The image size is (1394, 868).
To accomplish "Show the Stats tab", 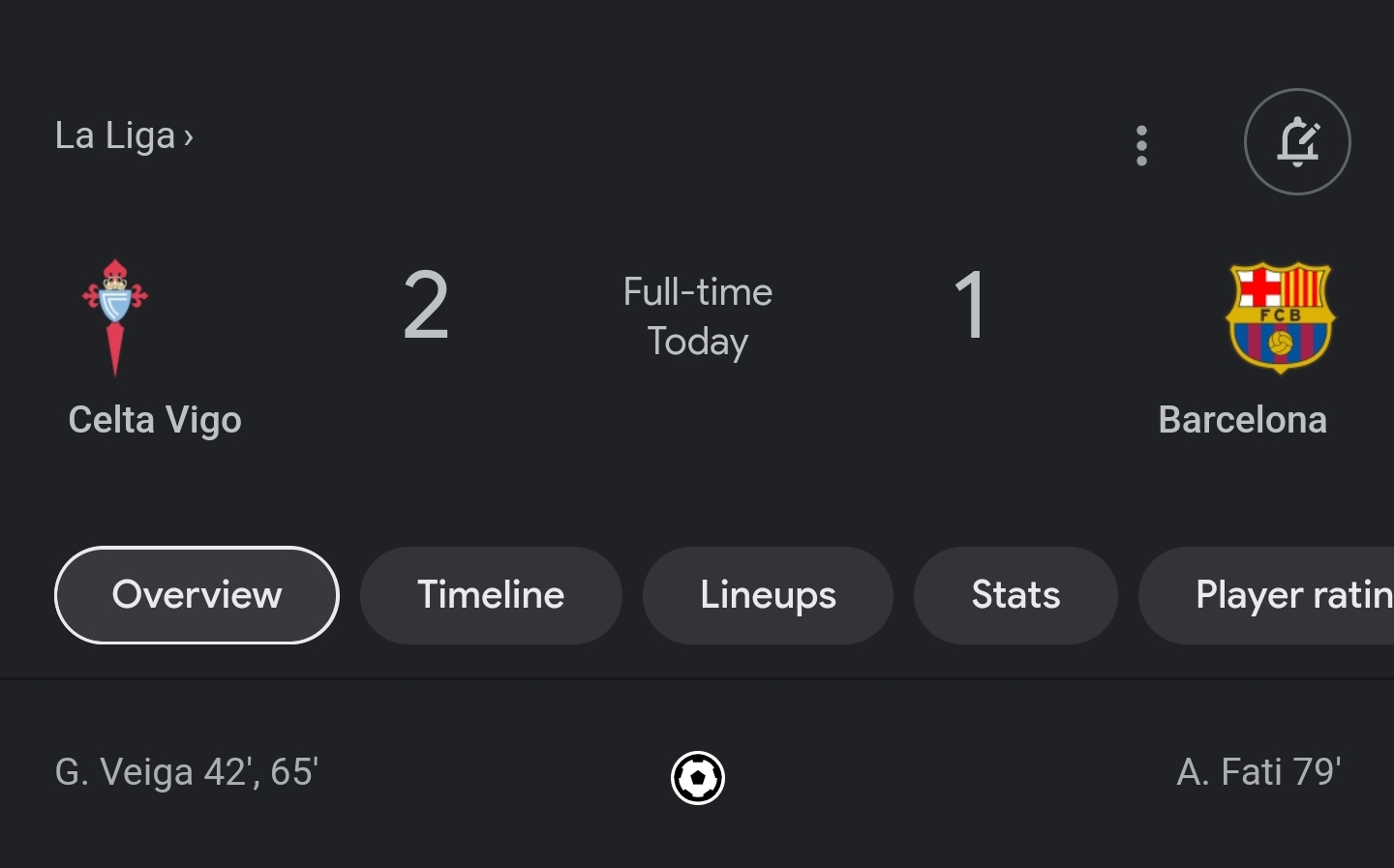I will pos(1015,595).
